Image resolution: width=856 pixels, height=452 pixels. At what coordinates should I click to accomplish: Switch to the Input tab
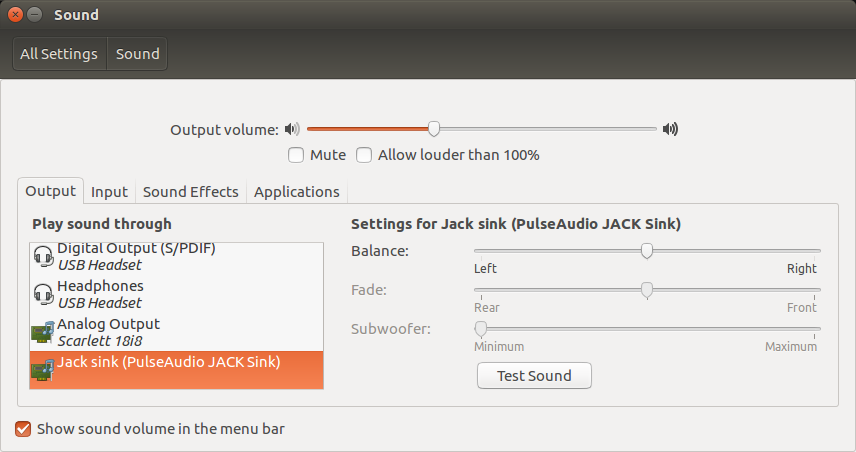[x=109, y=192]
